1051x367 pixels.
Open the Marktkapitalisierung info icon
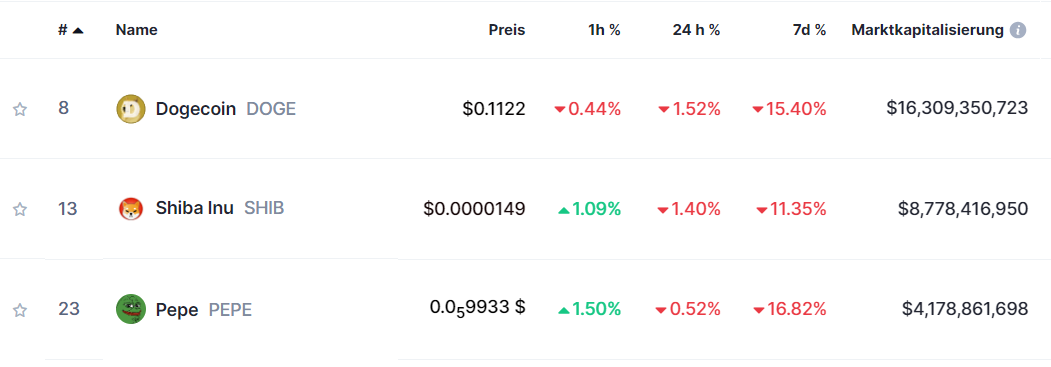pos(1018,30)
